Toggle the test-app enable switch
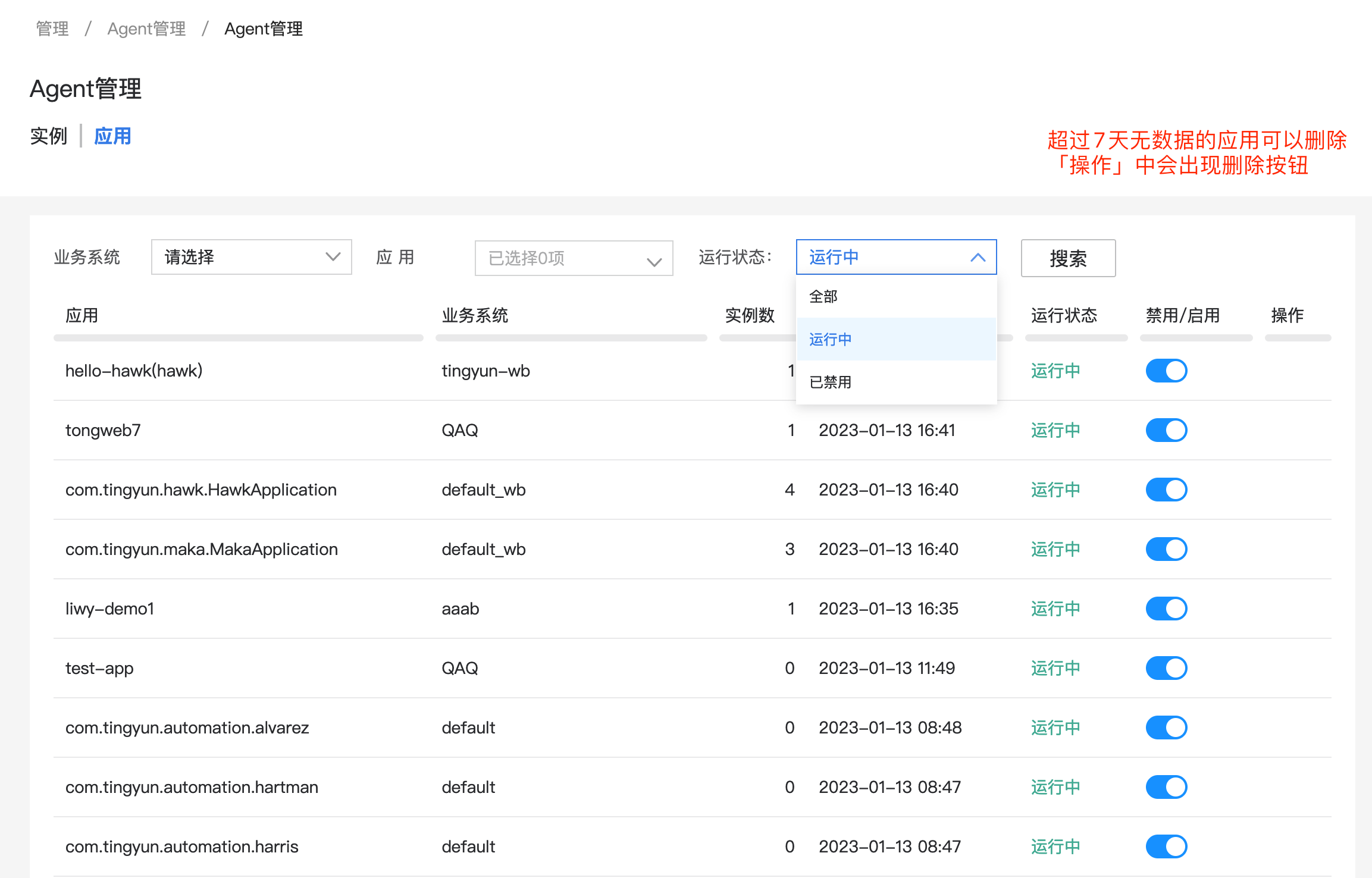This screenshot has width=1372, height=878. click(x=1166, y=667)
